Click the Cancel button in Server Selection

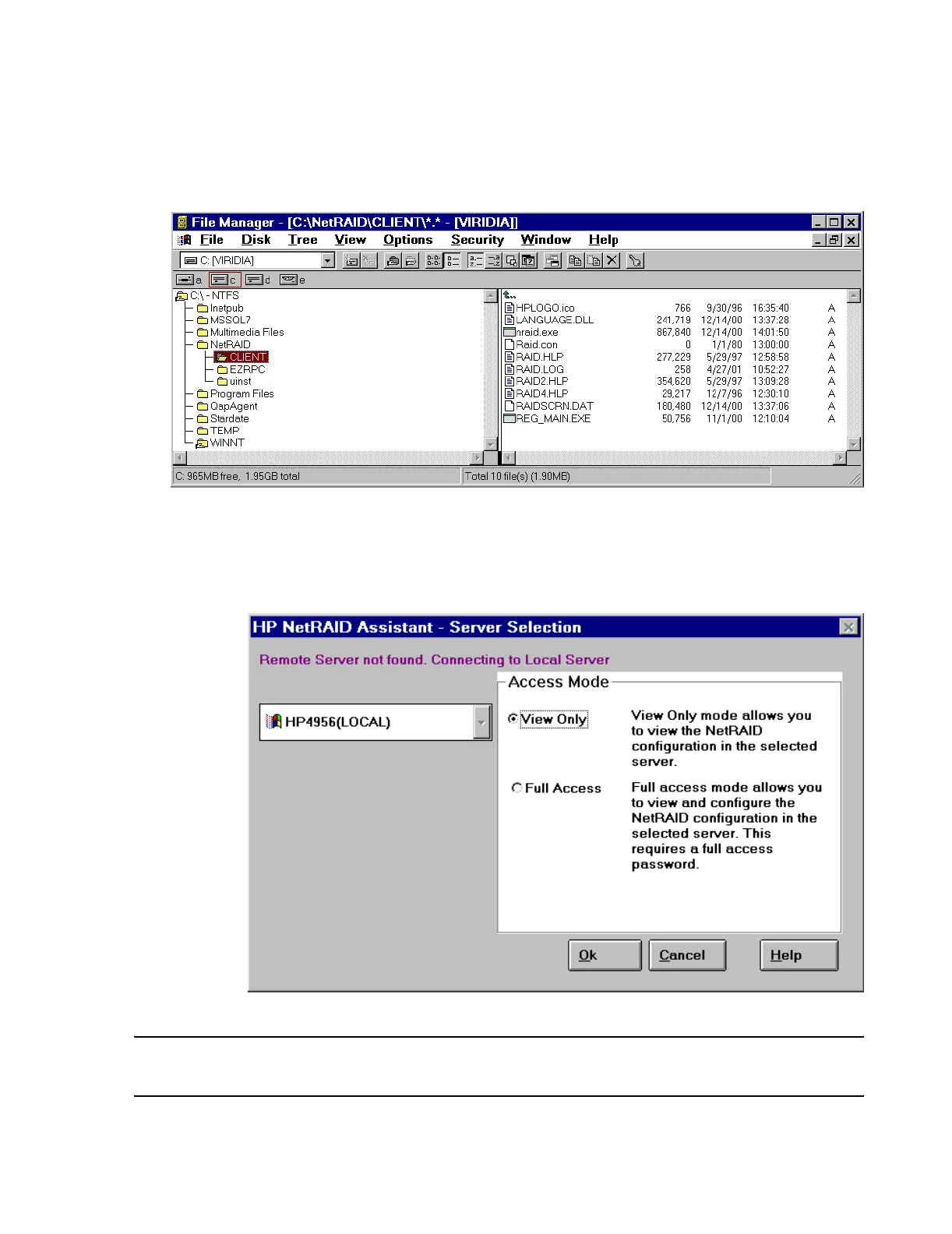coord(687,955)
